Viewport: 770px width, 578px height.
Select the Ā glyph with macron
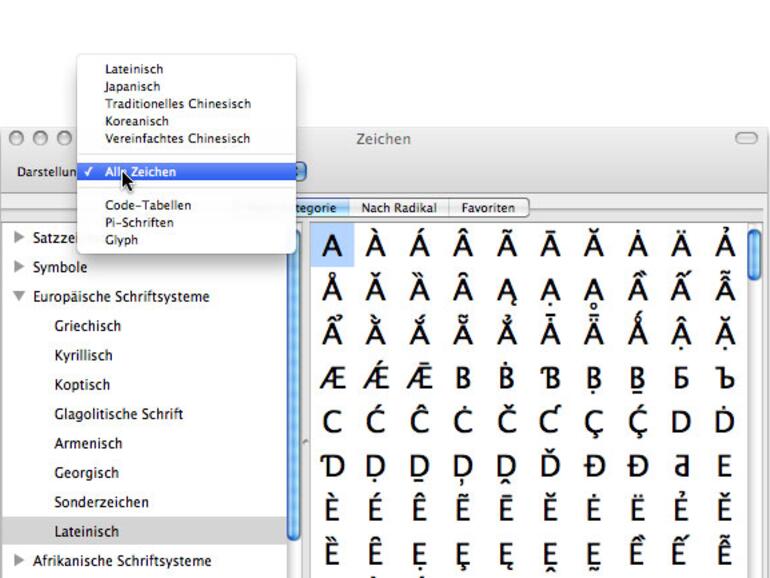coord(550,245)
